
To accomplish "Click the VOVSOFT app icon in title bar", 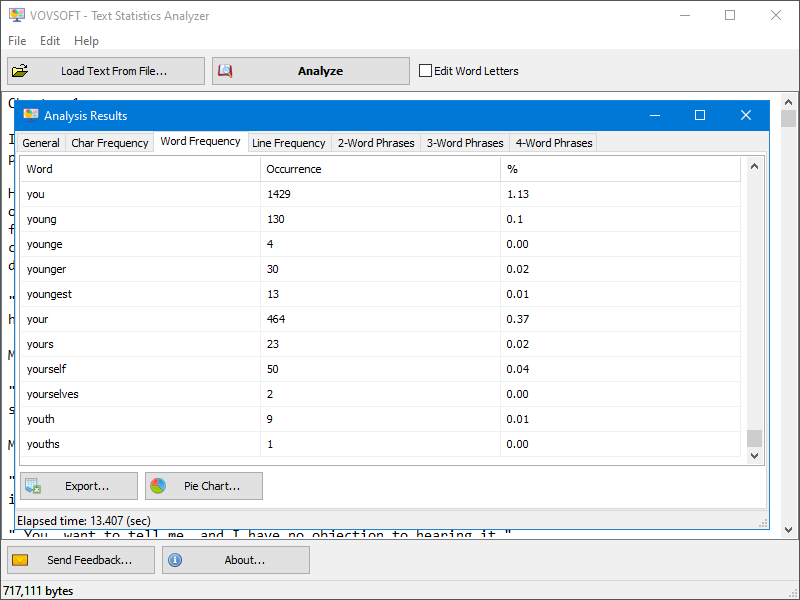I will pos(16,15).
